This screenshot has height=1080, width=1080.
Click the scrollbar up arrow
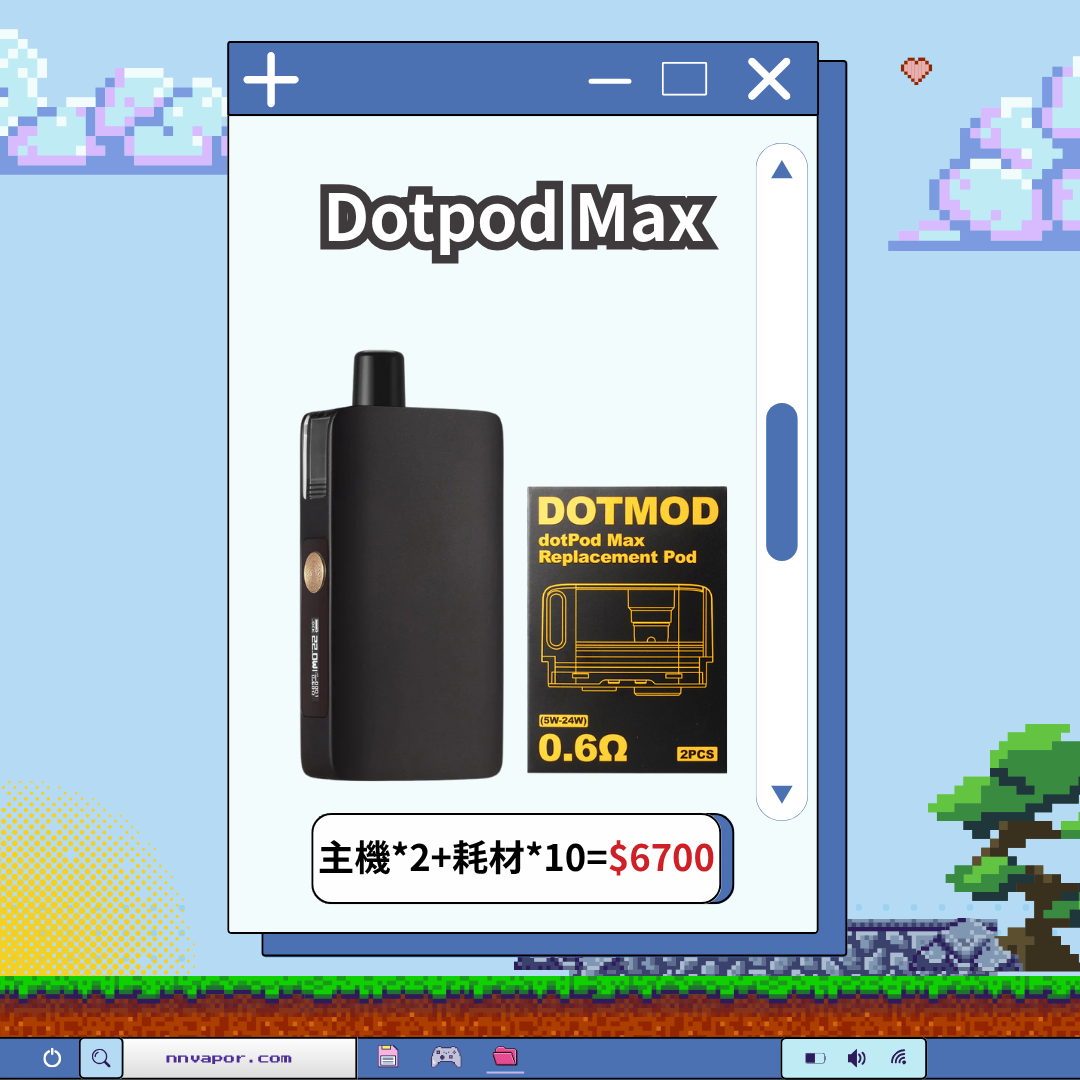pyautogui.click(x=782, y=169)
